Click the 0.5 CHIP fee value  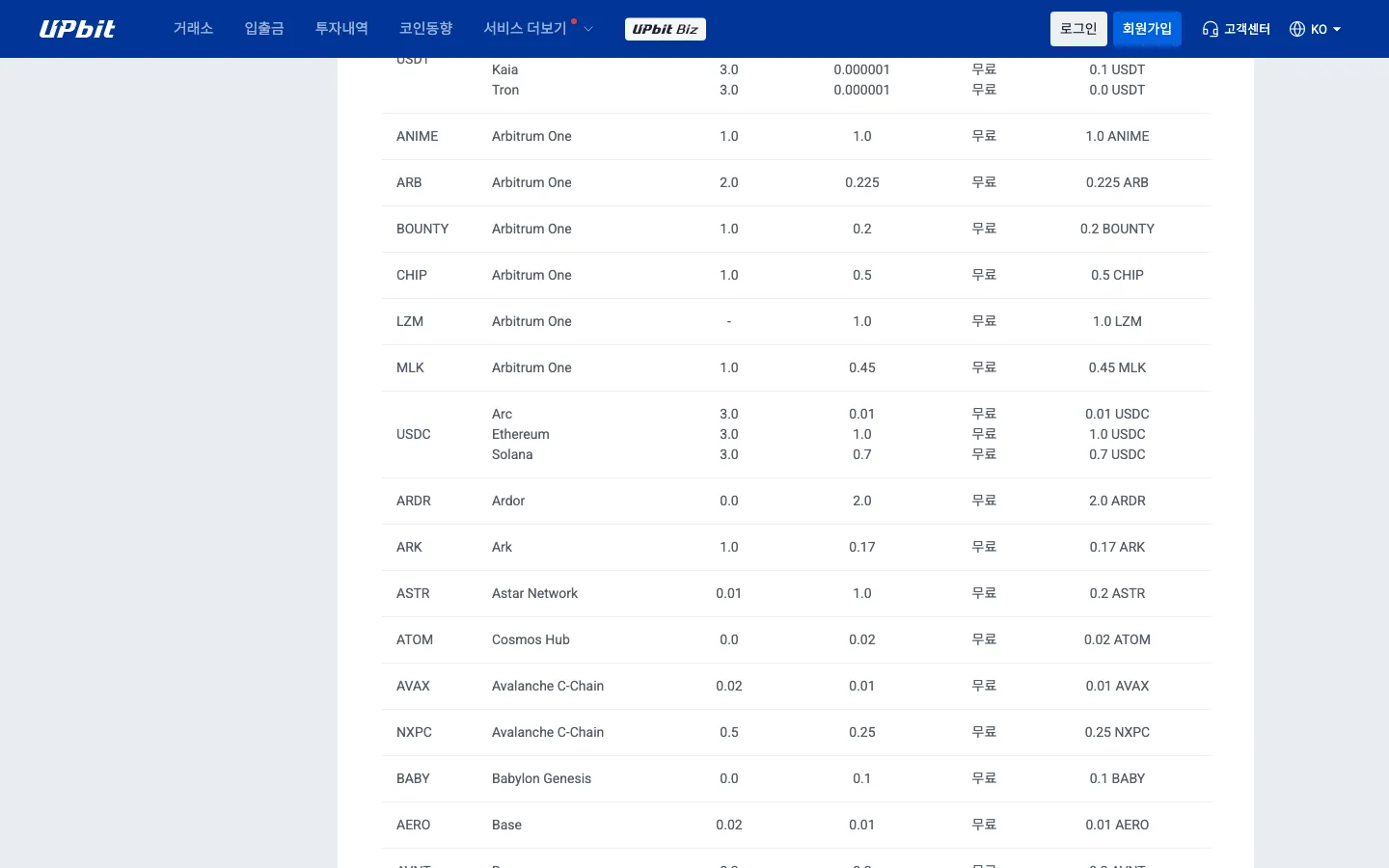click(1117, 275)
